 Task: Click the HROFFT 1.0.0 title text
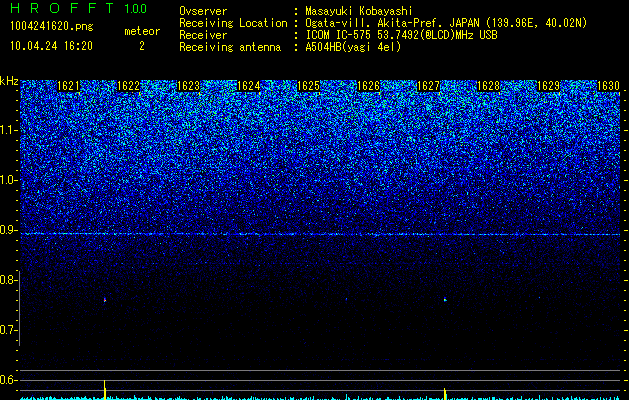click(x=79, y=8)
